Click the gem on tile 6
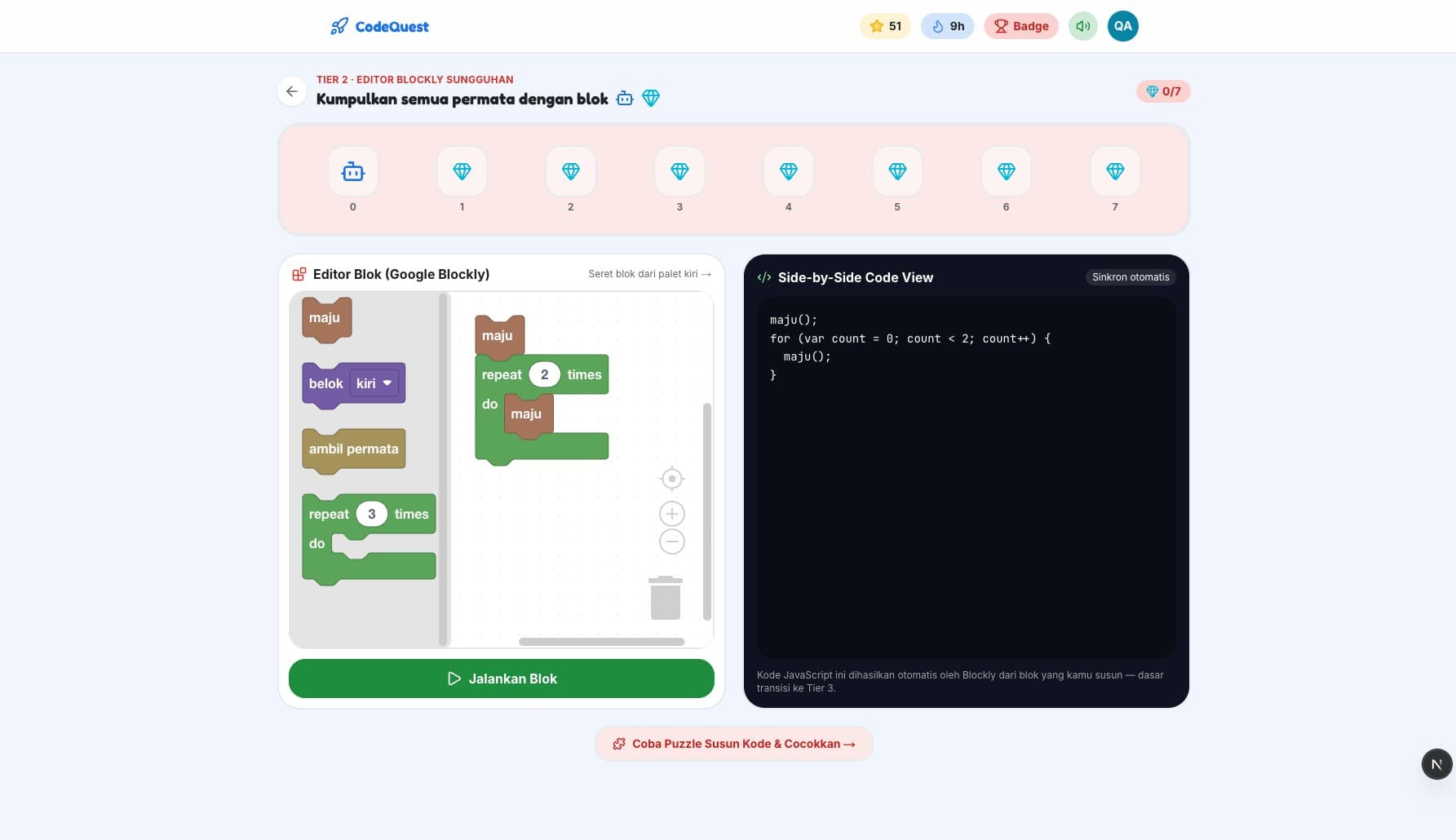Viewport: 1456px width, 840px height. tap(1007, 171)
